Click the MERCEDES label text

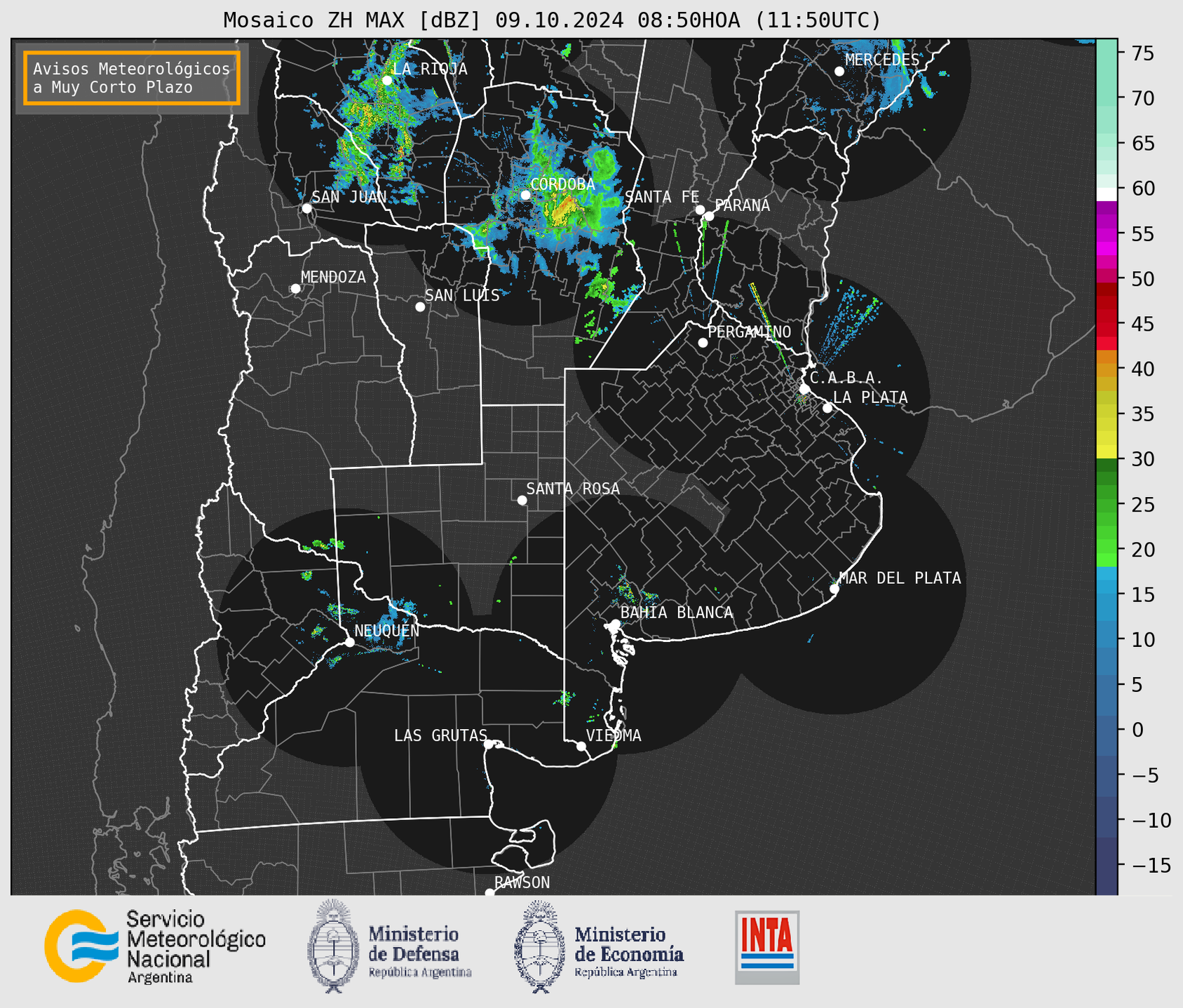click(x=882, y=60)
